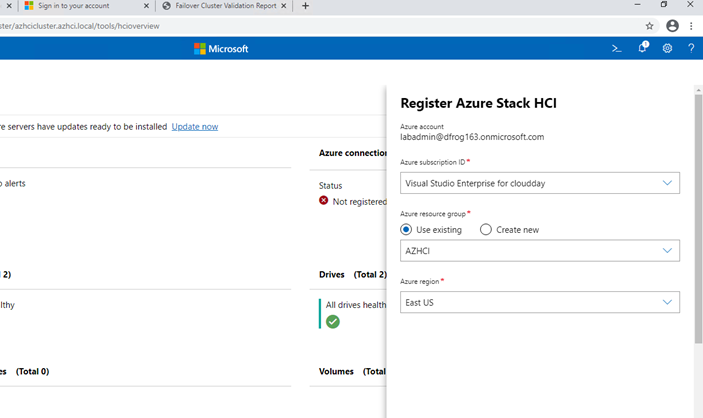Click the green drives healthy checkmark
The width and height of the screenshot is (703, 418).
coord(333,322)
